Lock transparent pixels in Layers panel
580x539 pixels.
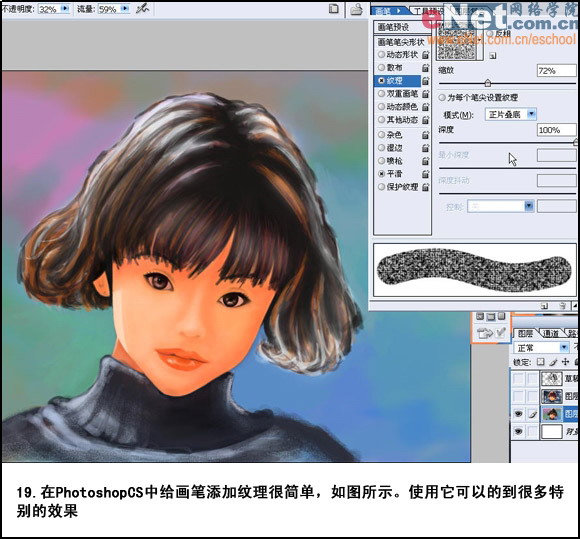tap(540, 361)
